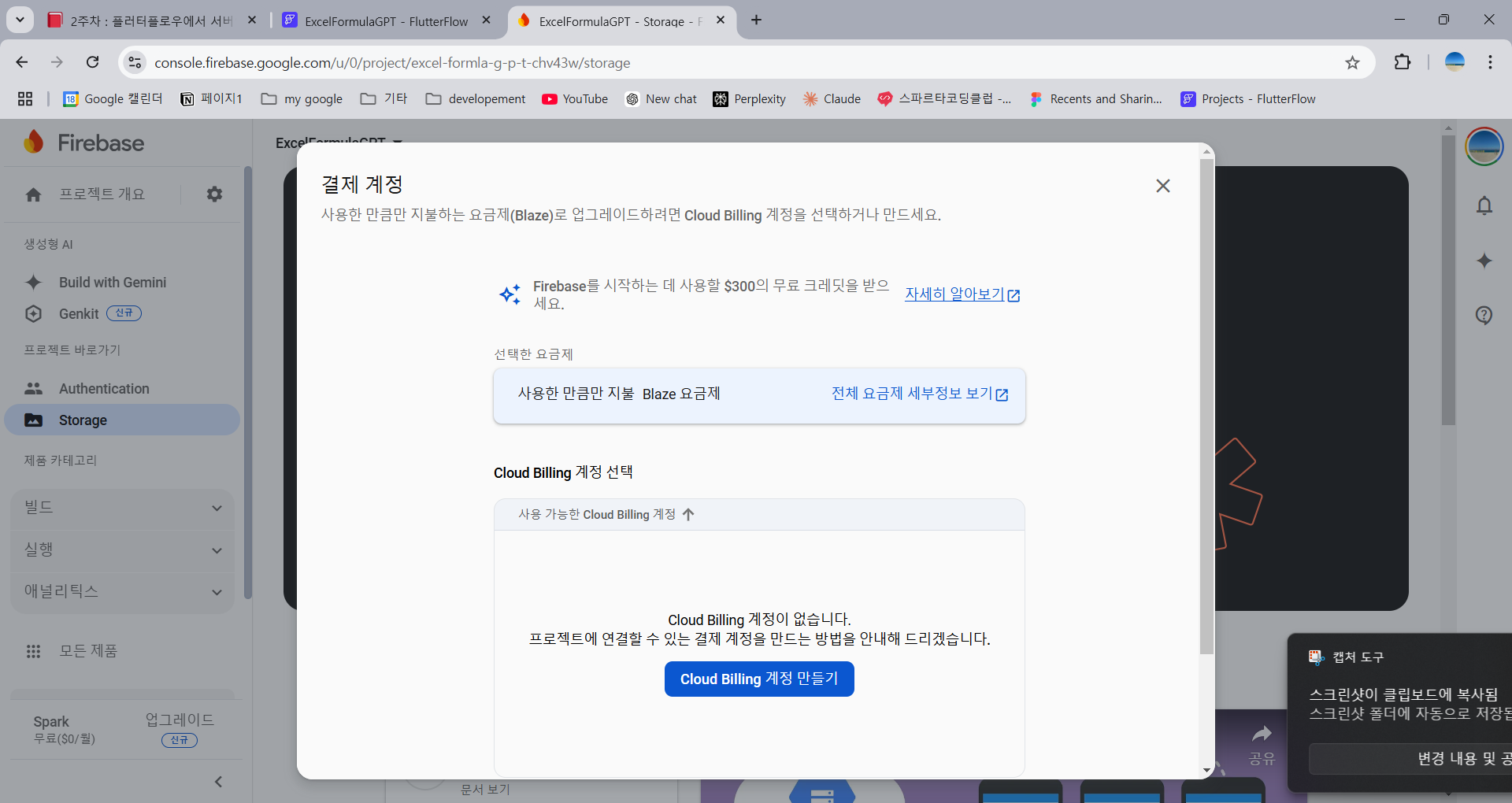Click 업그레이드 next to Spark plan
This screenshot has height=803, width=1512.
(x=180, y=720)
